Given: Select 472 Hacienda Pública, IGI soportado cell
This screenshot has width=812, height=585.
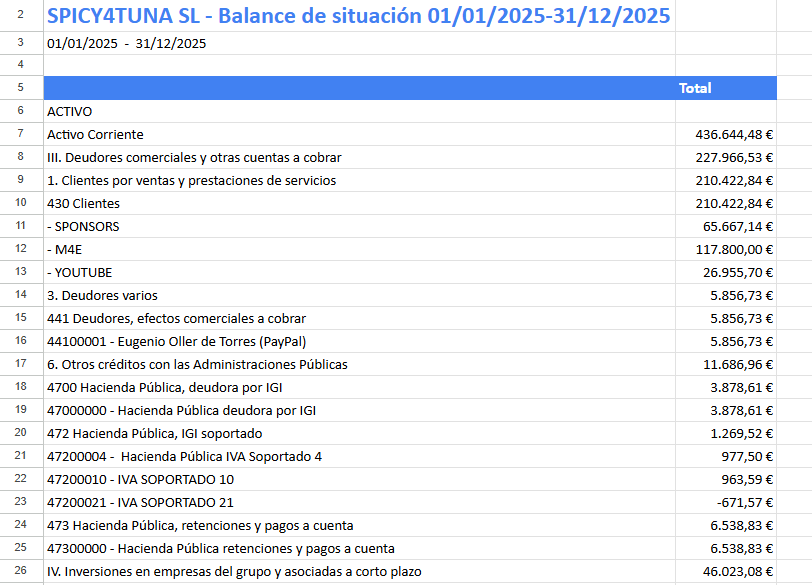Looking at the screenshot, I should [359, 433].
